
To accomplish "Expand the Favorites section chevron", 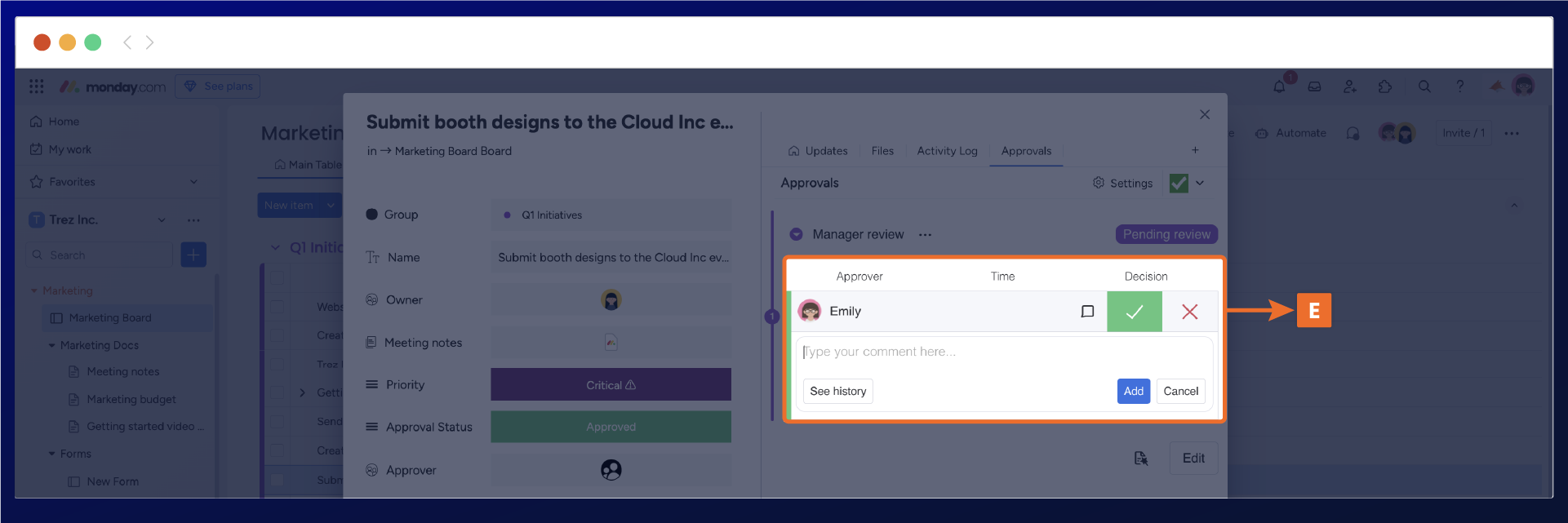I will 193,182.
